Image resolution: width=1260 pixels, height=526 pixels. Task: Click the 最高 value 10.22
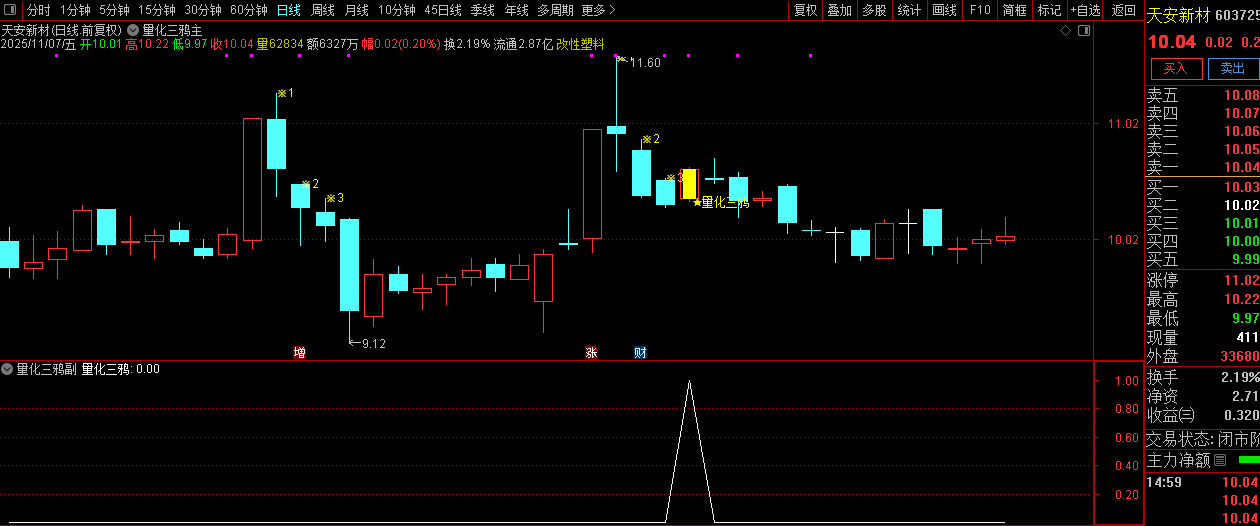(1241, 299)
